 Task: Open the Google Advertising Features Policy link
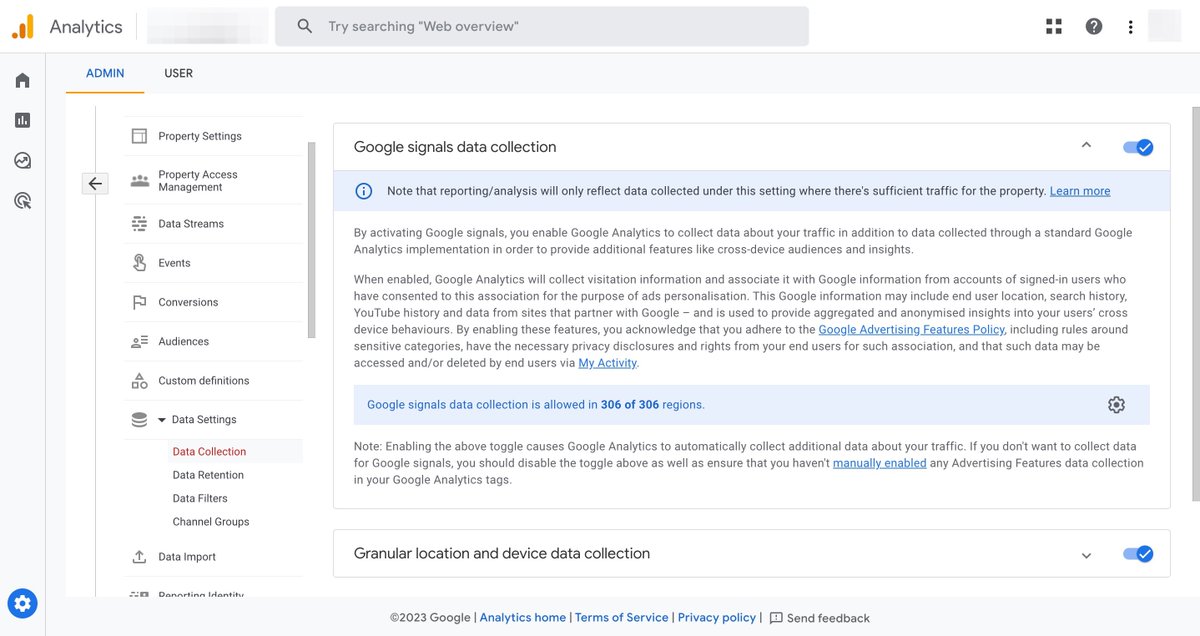pos(910,329)
